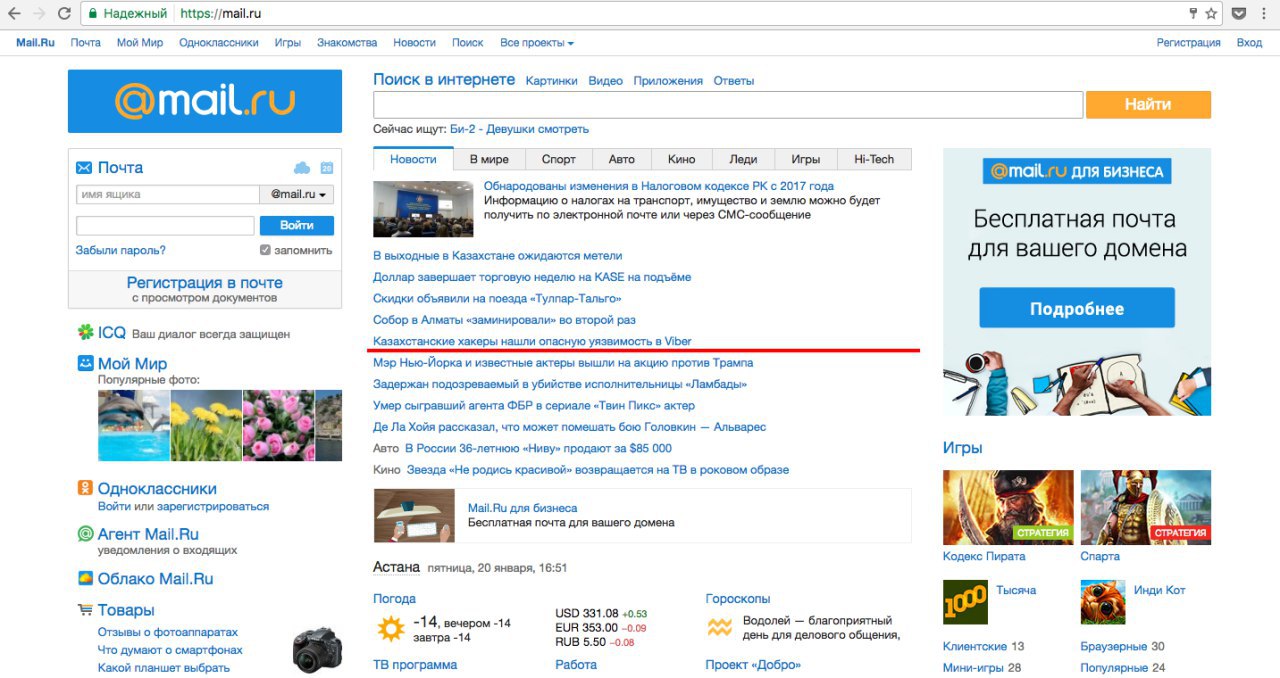The width and height of the screenshot is (1280, 678).
Task: Click the internet search input field
Action: coord(728,105)
